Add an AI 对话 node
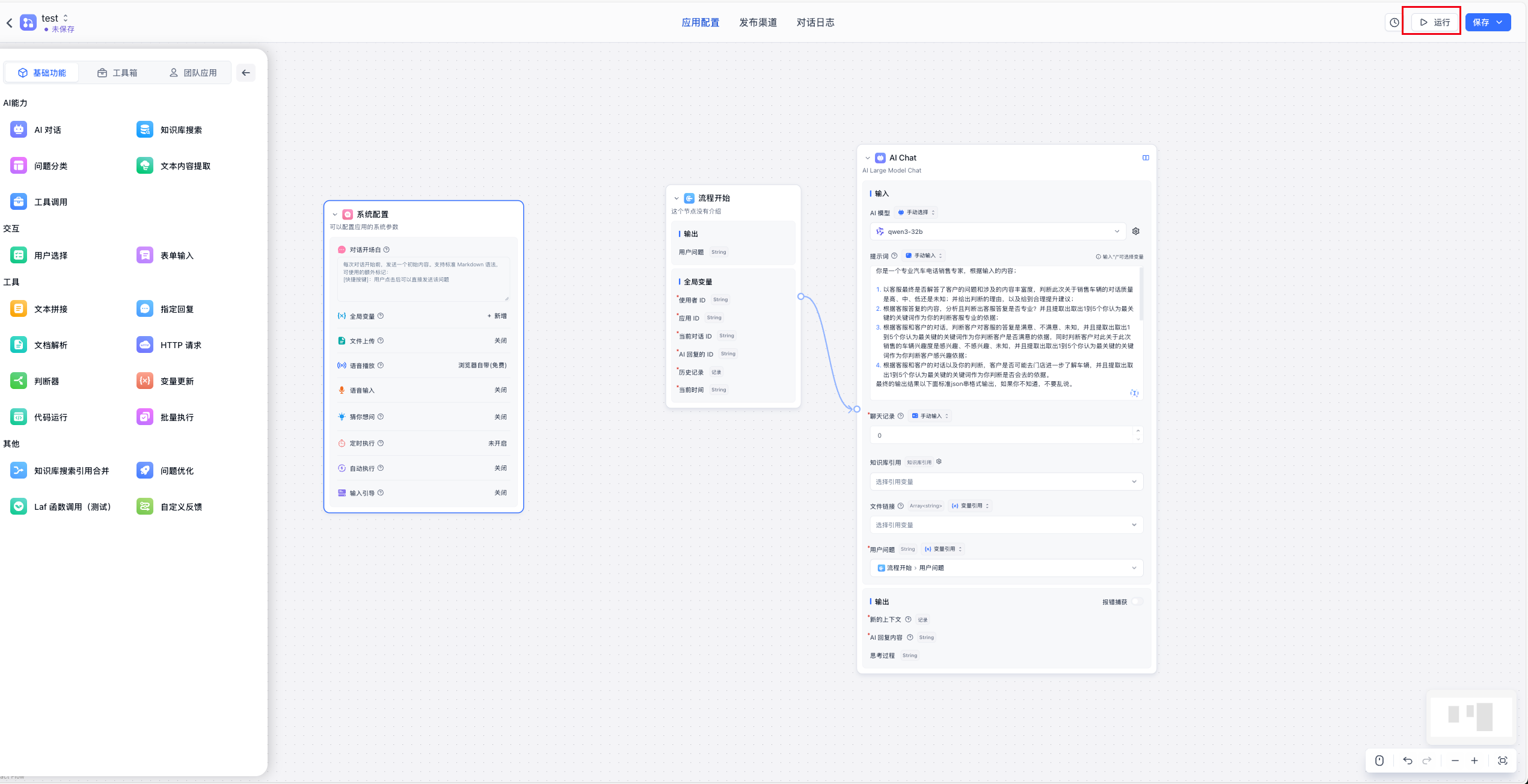This screenshot has width=1528, height=784. click(36, 130)
